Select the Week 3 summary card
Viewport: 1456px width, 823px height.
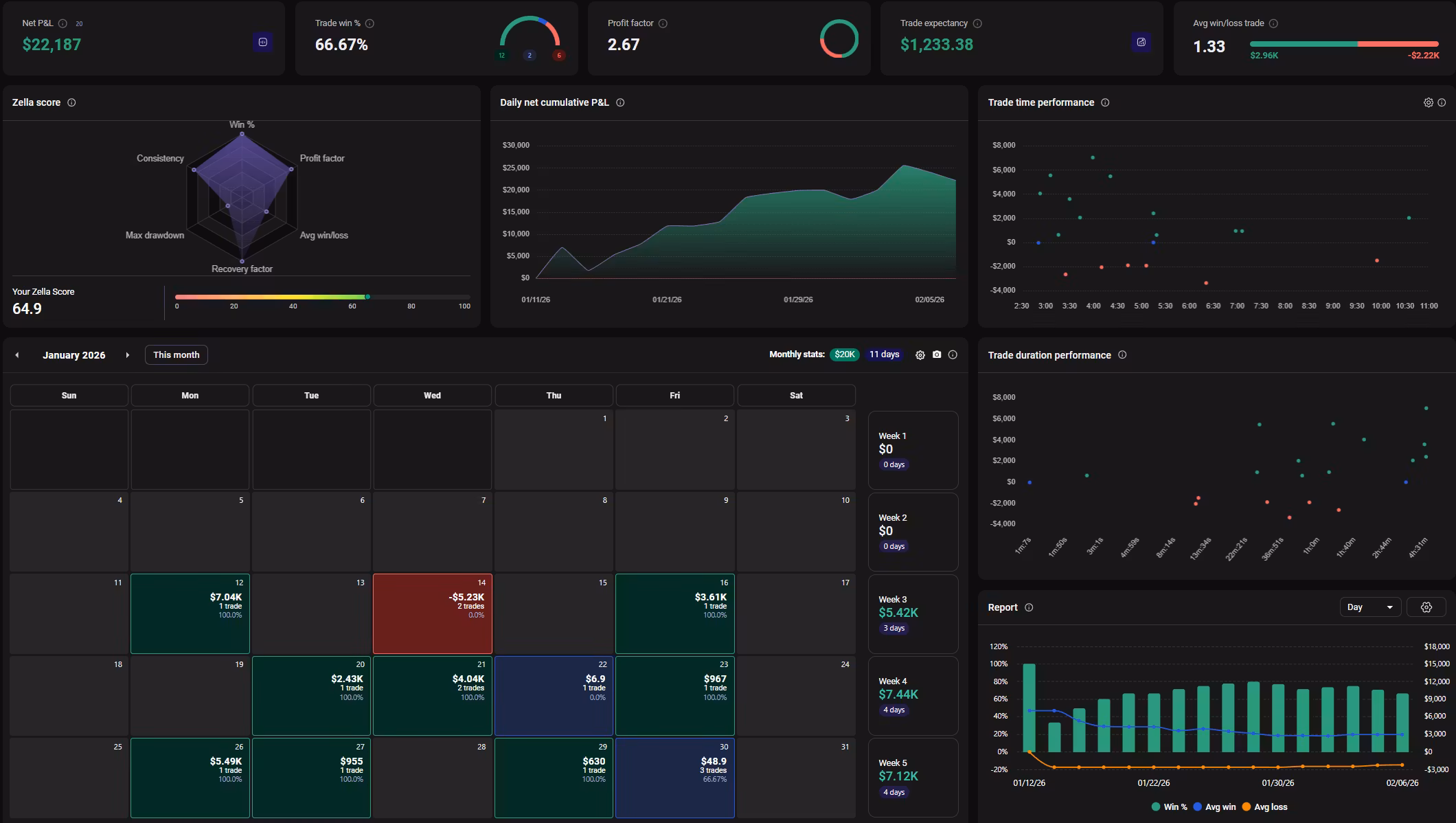click(913, 613)
